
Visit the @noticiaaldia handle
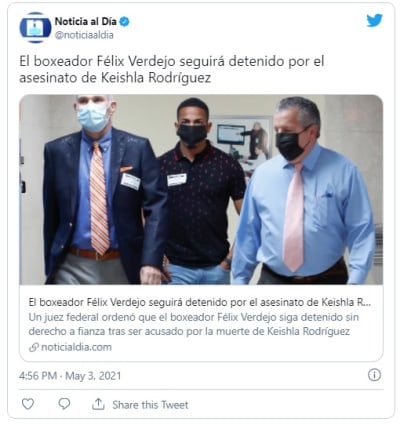point(84,35)
